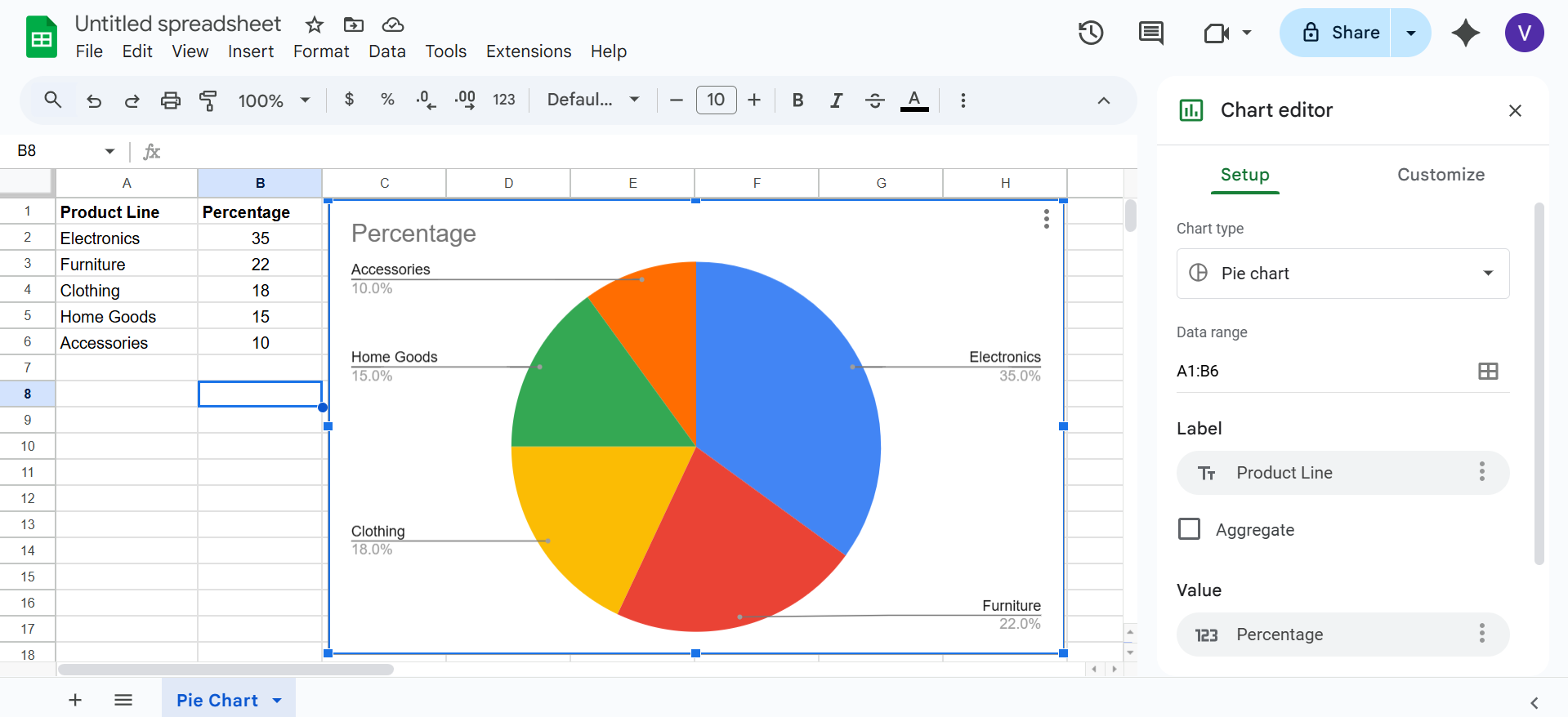Click the Chart editor vertical scrollbar
The height and width of the screenshot is (717, 1568).
(1539, 384)
